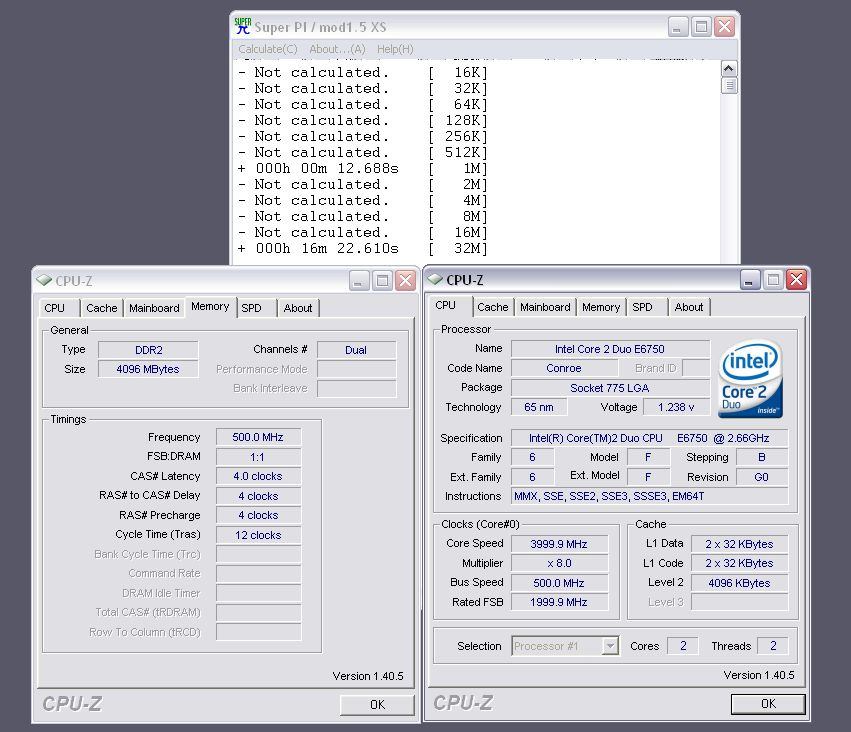Image resolution: width=851 pixels, height=732 pixels.
Task: Open the Help(H) menu in Super PI
Action: click(395, 49)
